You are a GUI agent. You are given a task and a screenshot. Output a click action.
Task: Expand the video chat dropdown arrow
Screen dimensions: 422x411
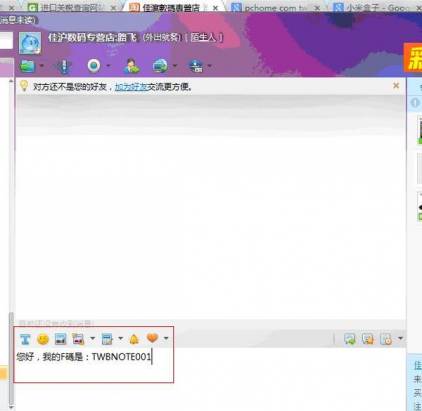(x=108, y=66)
